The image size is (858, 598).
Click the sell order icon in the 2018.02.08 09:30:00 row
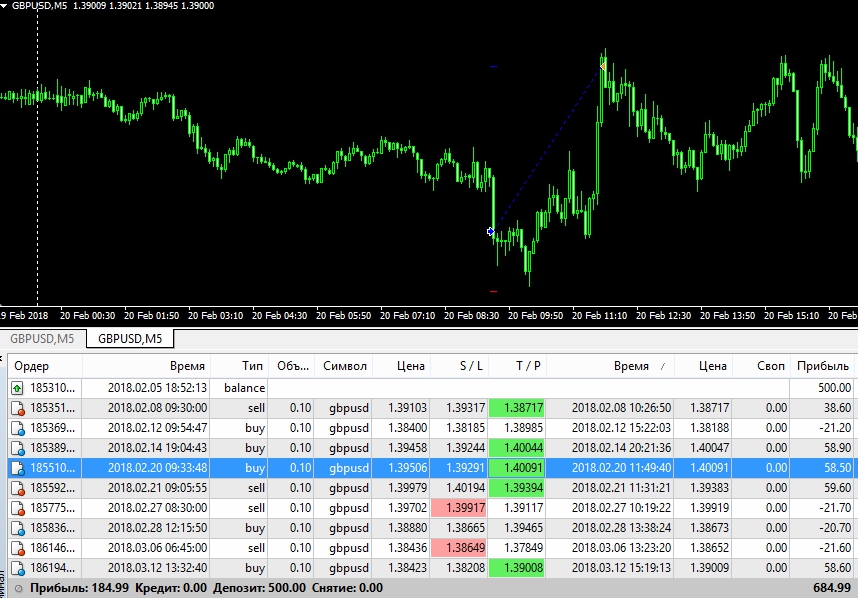(17, 408)
